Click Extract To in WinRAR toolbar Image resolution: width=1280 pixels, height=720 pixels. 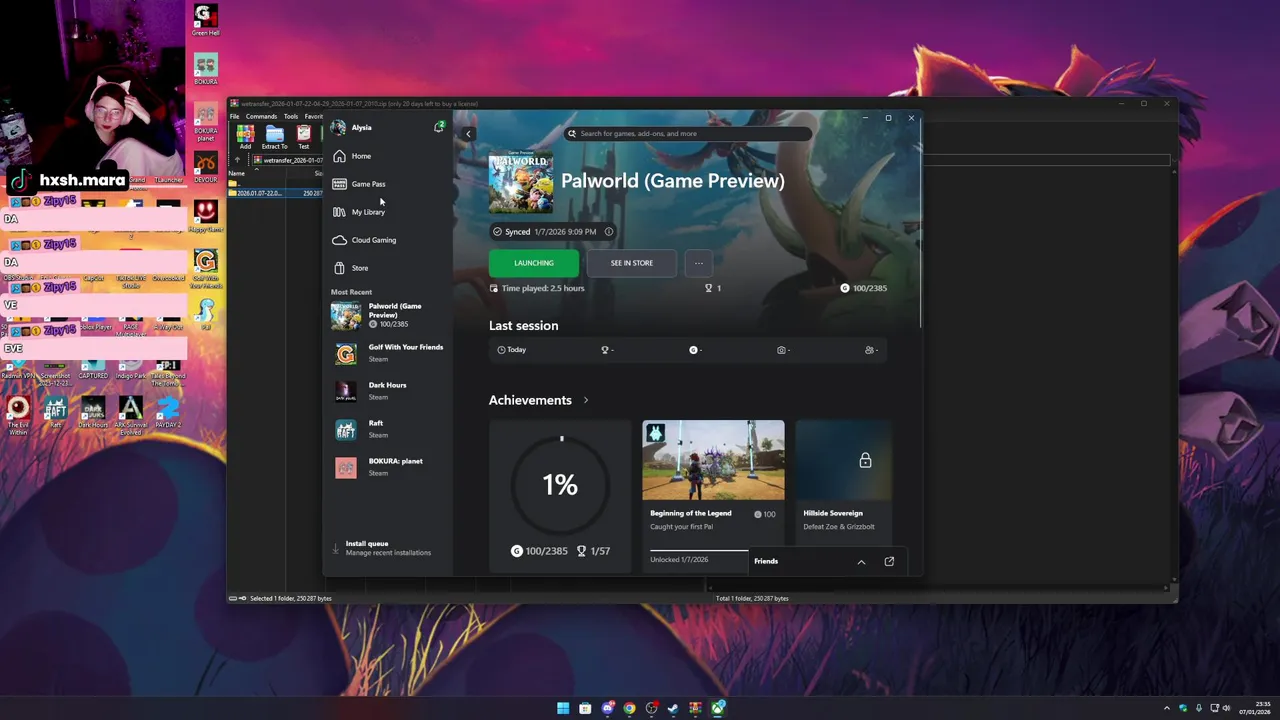(x=274, y=137)
